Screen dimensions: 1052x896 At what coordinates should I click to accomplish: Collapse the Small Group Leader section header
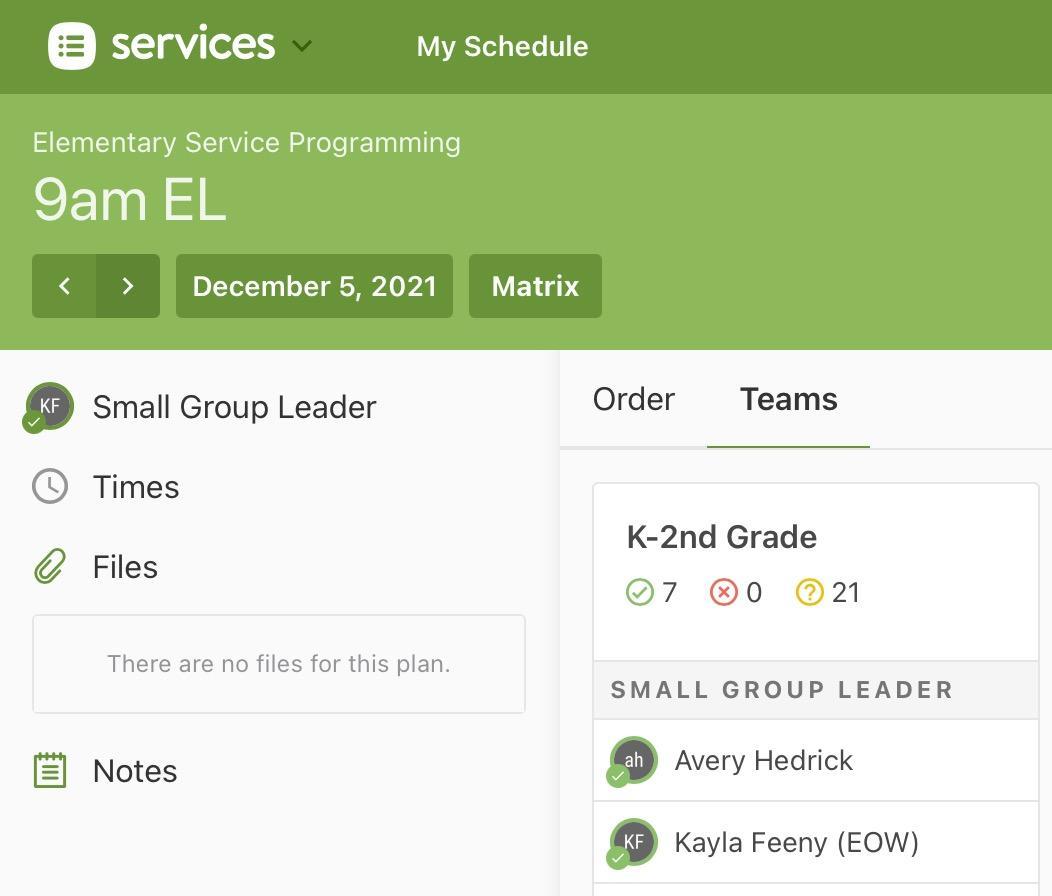coord(782,690)
